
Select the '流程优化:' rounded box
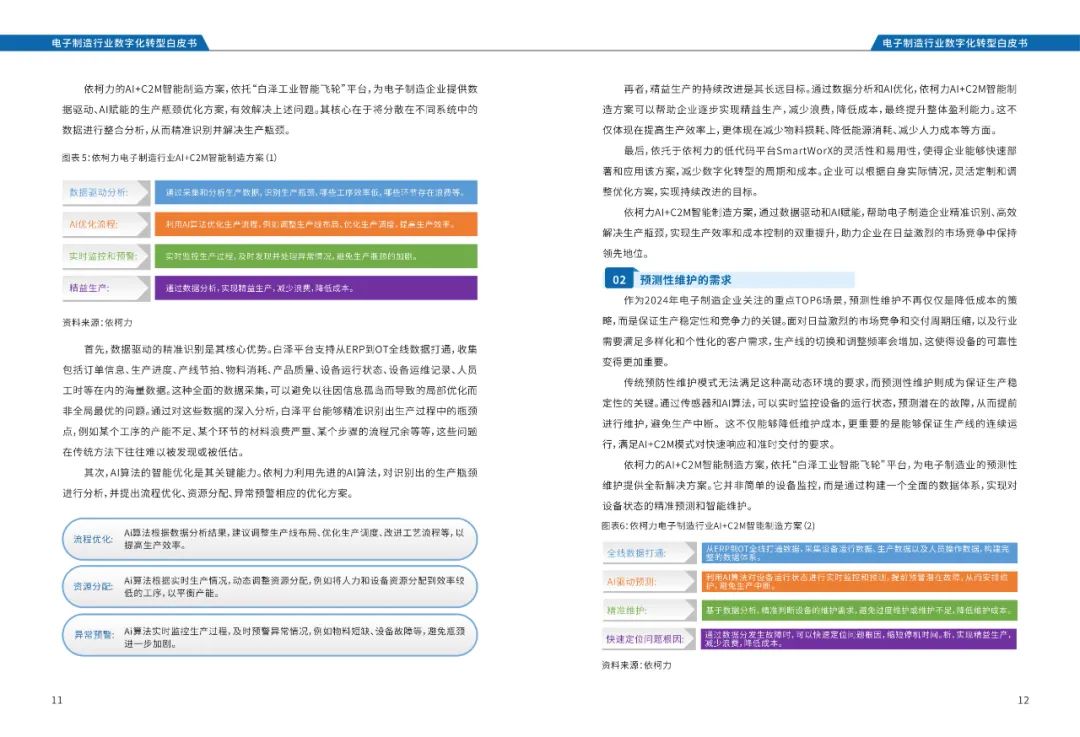(x=269, y=539)
